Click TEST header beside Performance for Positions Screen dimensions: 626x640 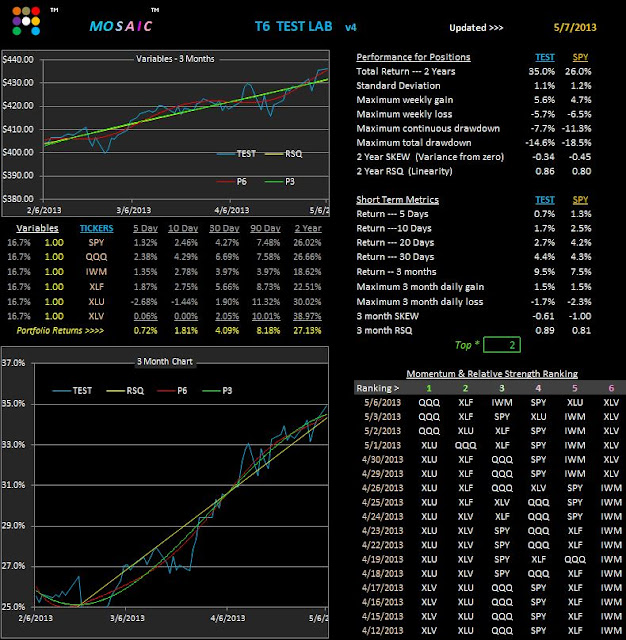(x=545, y=57)
